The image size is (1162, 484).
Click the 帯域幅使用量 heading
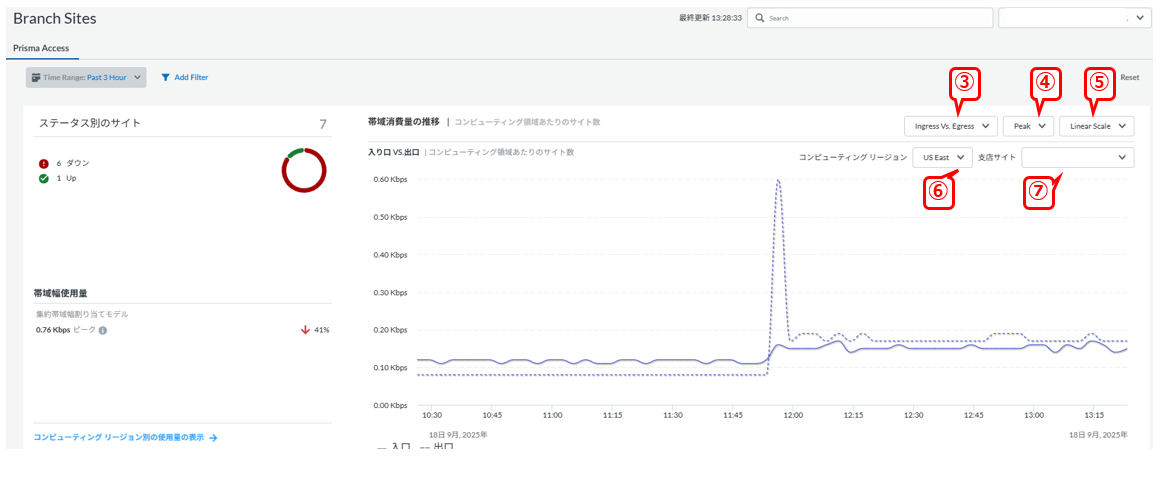tap(63, 294)
